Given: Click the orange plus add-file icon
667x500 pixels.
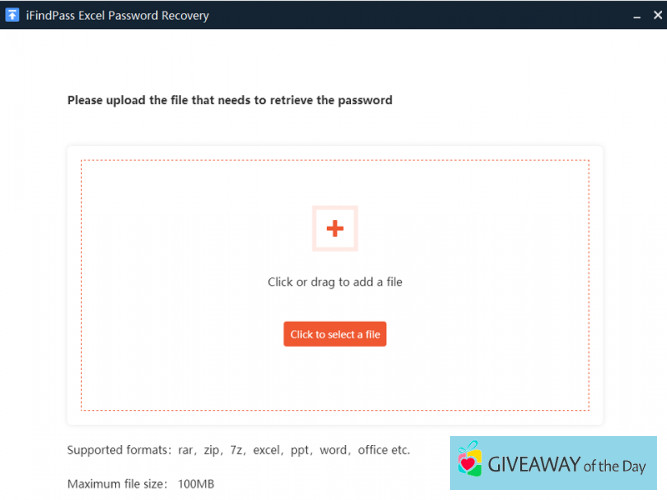Looking at the screenshot, I should click(x=335, y=229).
